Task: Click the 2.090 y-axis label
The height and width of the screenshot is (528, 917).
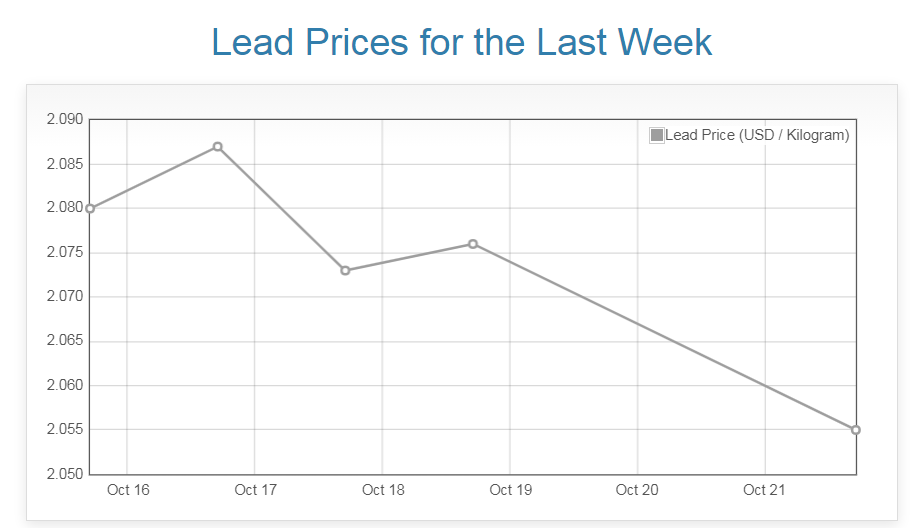Action: point(65,120)
